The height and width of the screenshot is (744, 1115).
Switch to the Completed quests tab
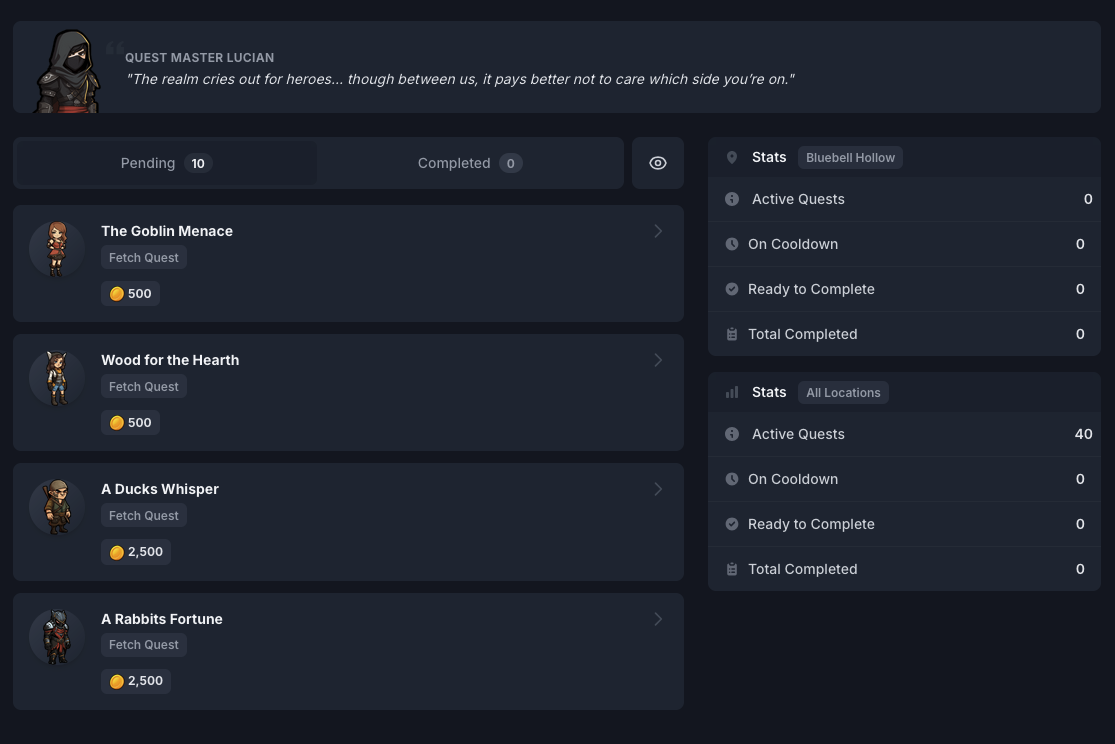[x=469, y=163]
